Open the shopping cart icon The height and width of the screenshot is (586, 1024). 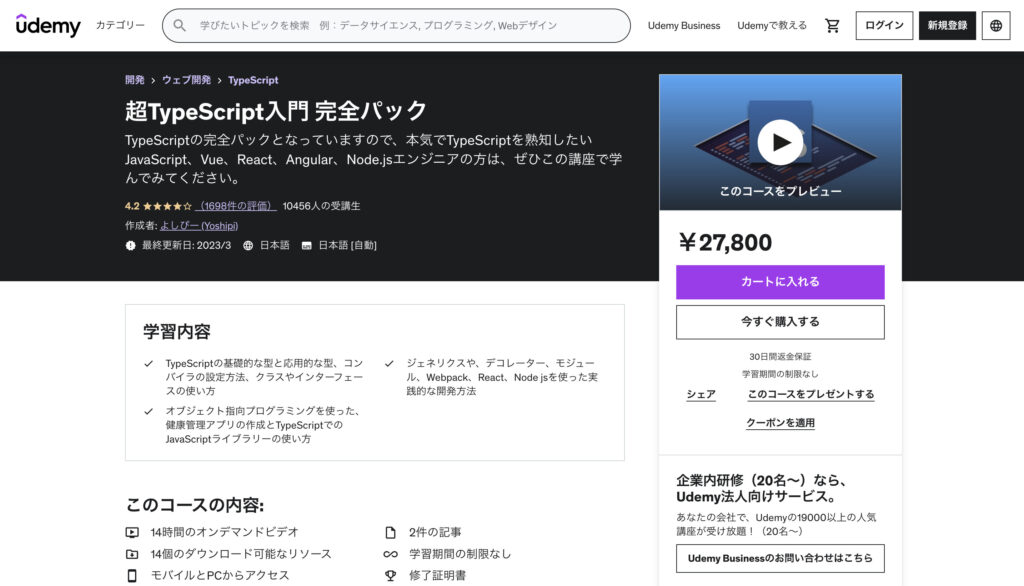tap(832, 25)
